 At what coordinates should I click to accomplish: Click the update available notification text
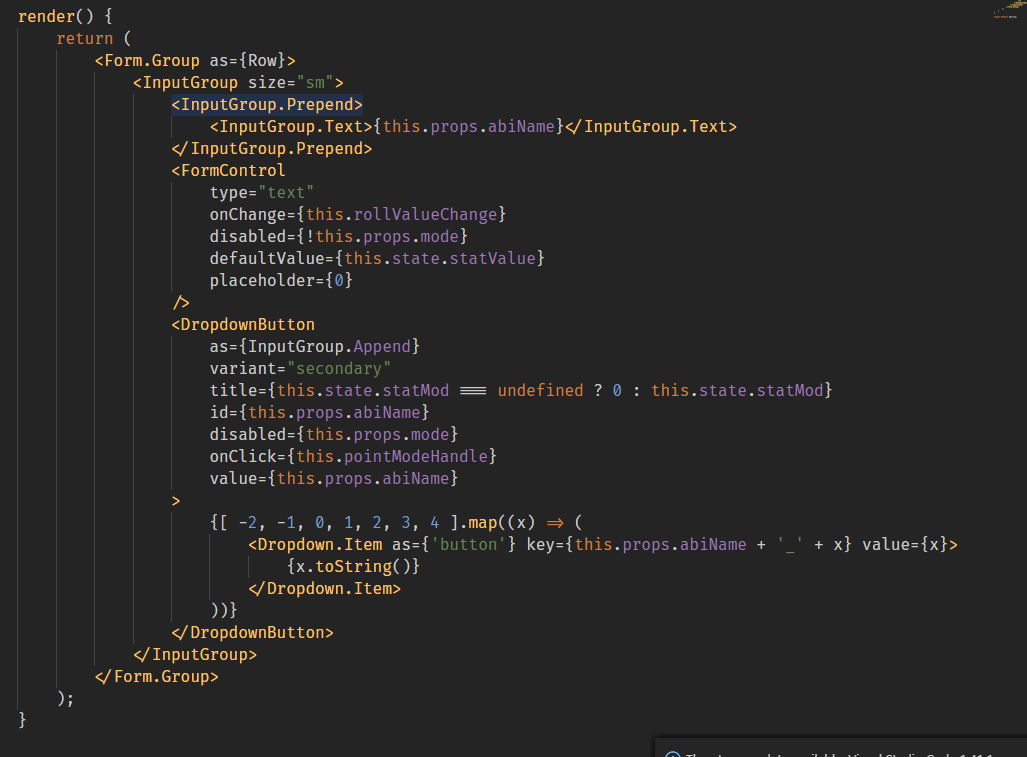[x=850, y=753]
